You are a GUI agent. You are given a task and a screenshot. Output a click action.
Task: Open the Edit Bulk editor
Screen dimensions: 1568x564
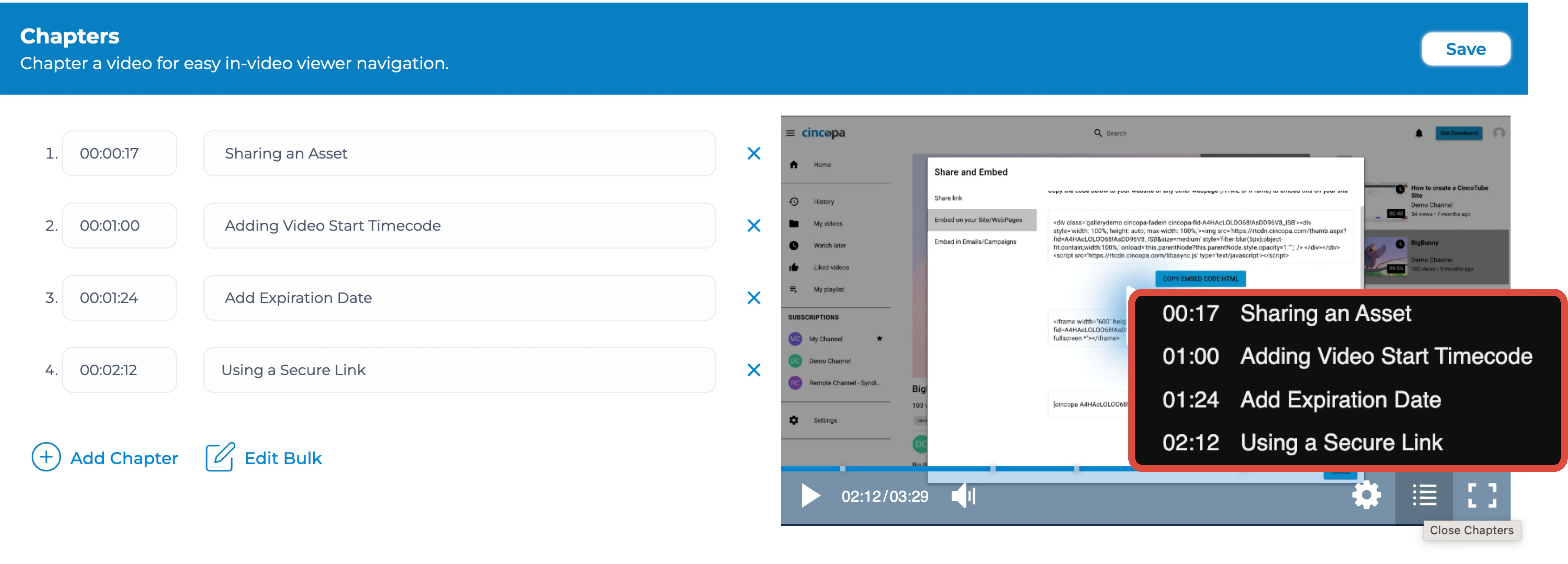point(264,457)
